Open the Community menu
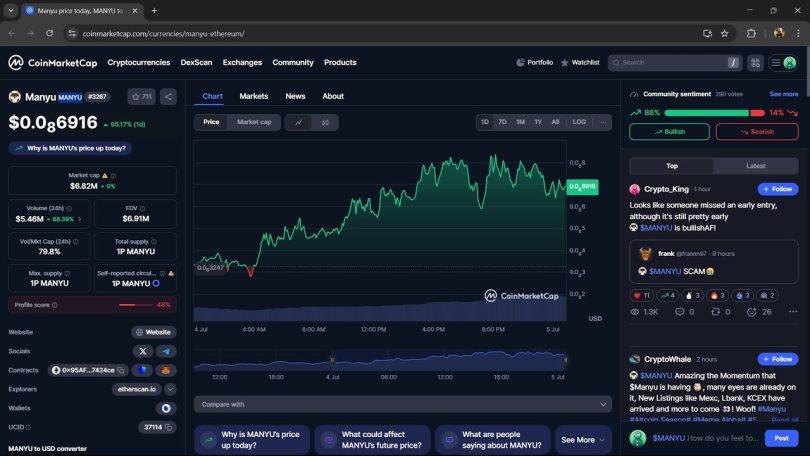 pos(293,62)
